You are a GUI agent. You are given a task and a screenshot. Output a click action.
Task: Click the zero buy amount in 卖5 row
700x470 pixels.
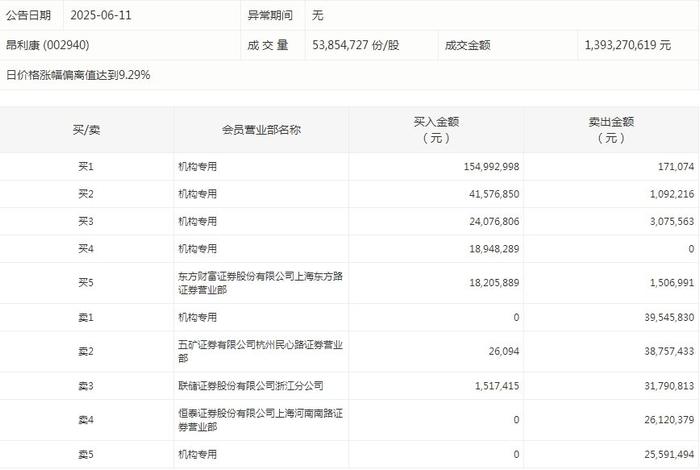tap(516, 454)
